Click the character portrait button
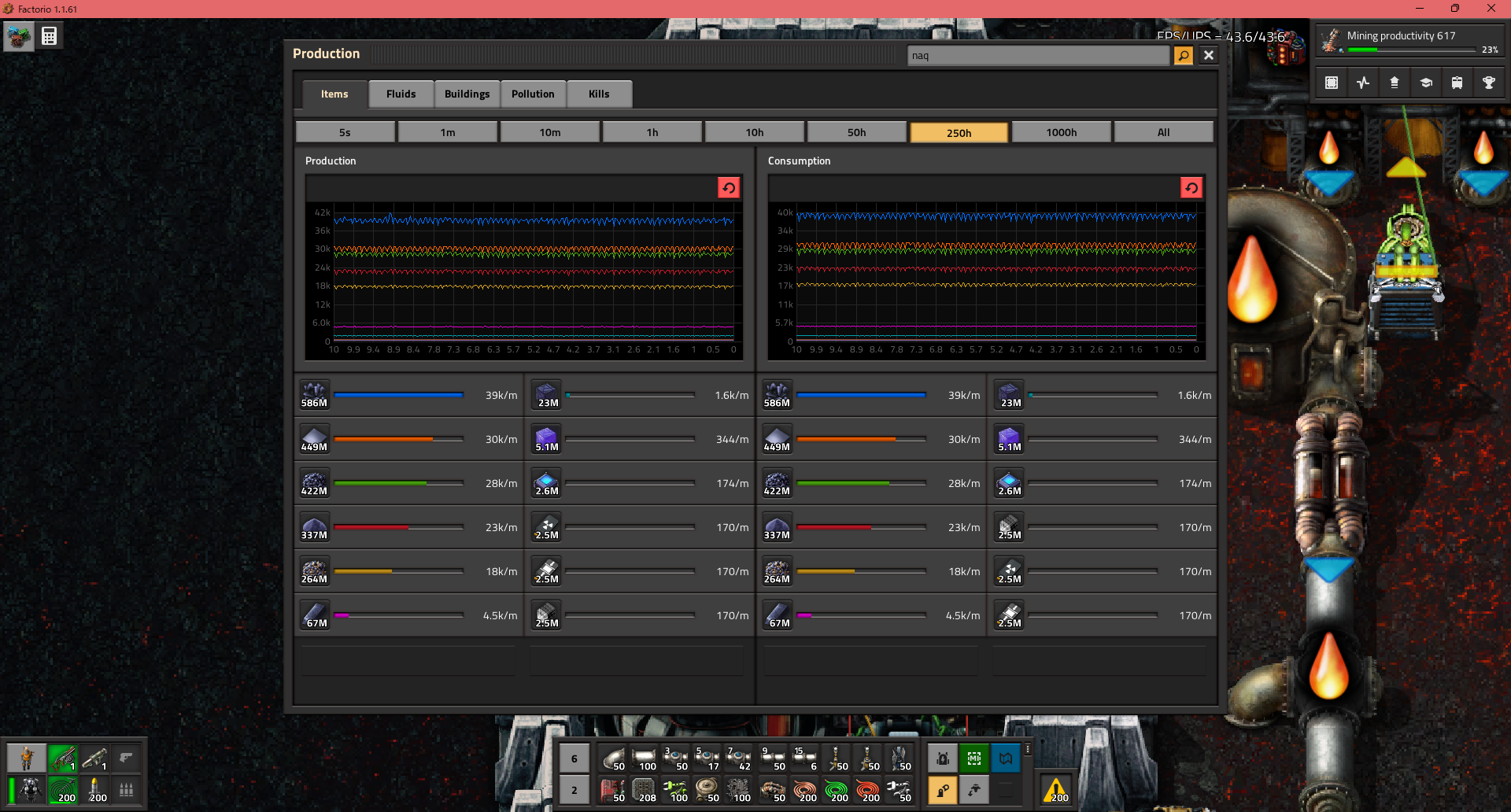 [27, 758]
